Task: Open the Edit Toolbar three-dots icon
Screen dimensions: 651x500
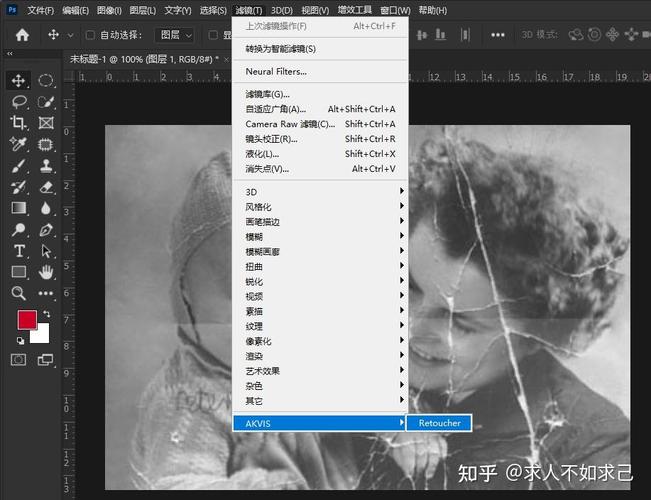Action: (x=46, y=293)
